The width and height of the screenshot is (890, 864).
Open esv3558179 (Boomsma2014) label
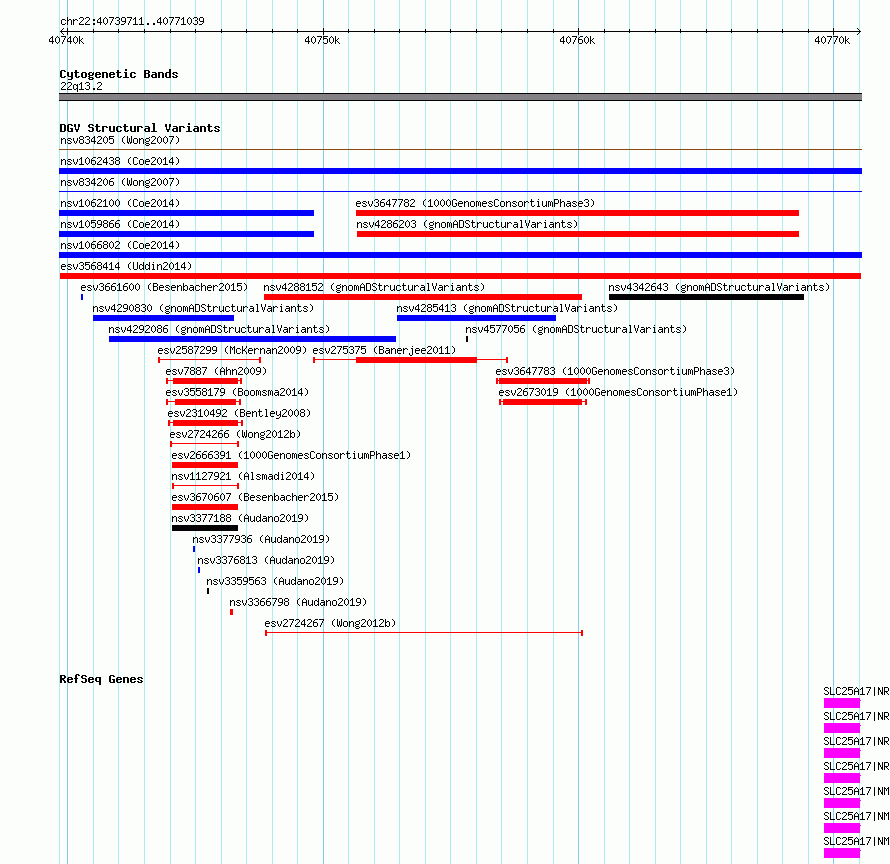[237, 392]
